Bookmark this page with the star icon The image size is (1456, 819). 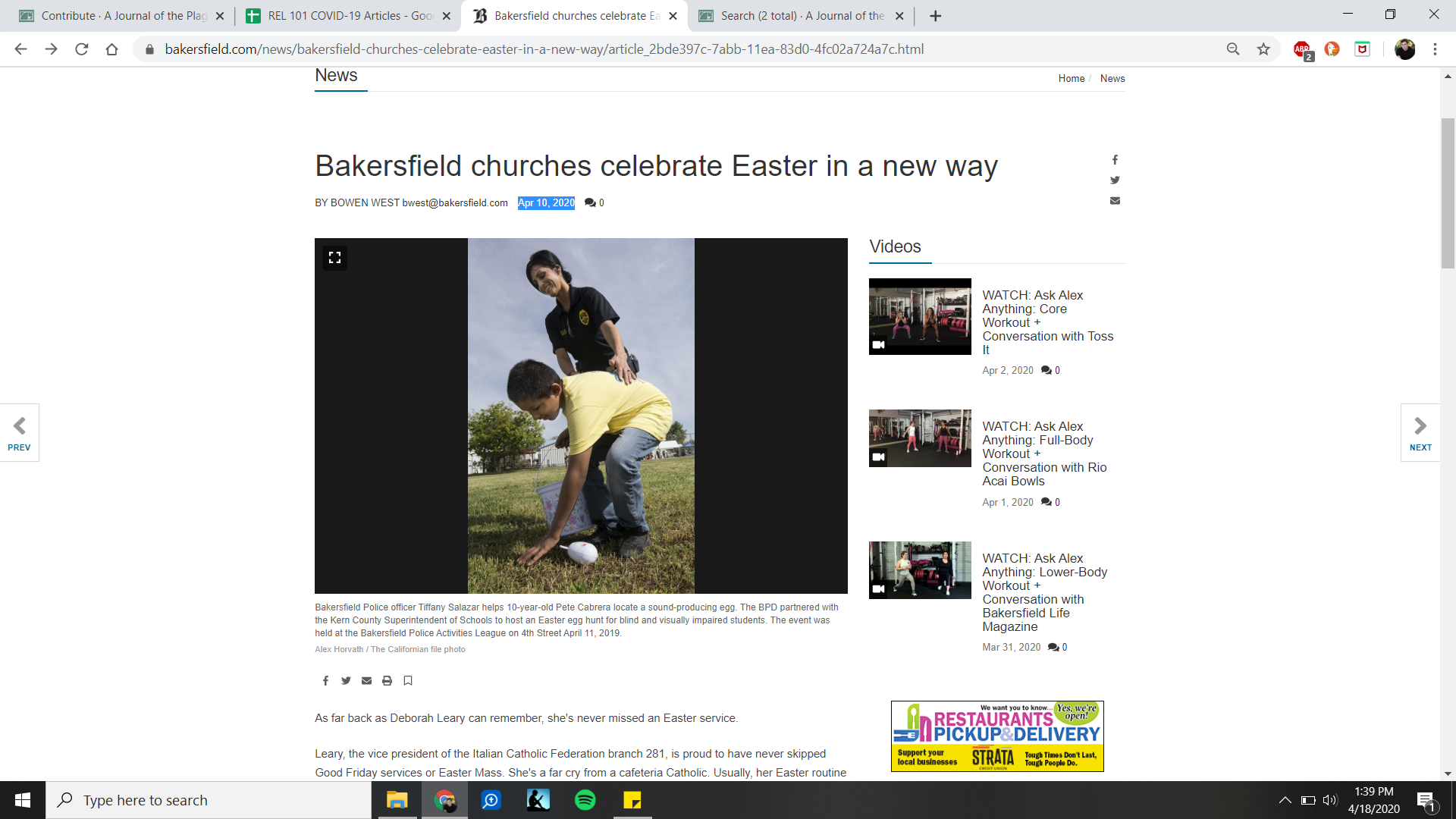pos(1263,49)
